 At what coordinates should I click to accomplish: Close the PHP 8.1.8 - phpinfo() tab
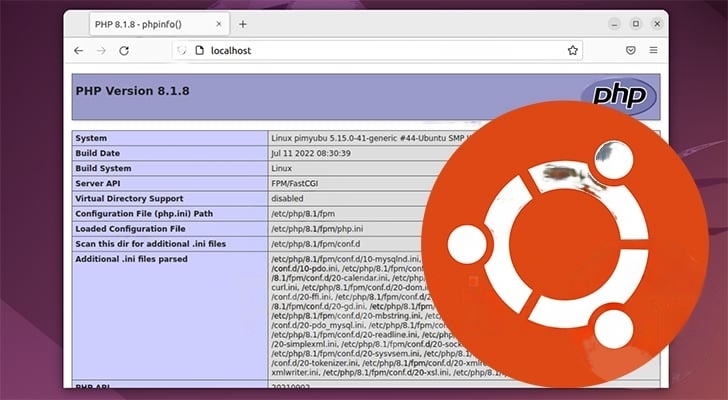click(x=219, y=24)
